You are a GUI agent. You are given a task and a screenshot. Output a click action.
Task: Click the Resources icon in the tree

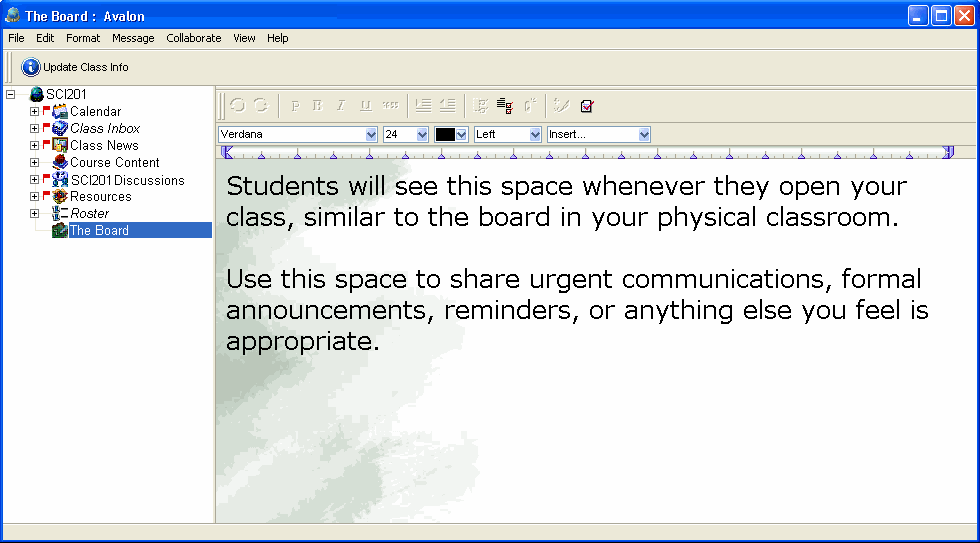[x=60, y=197]
